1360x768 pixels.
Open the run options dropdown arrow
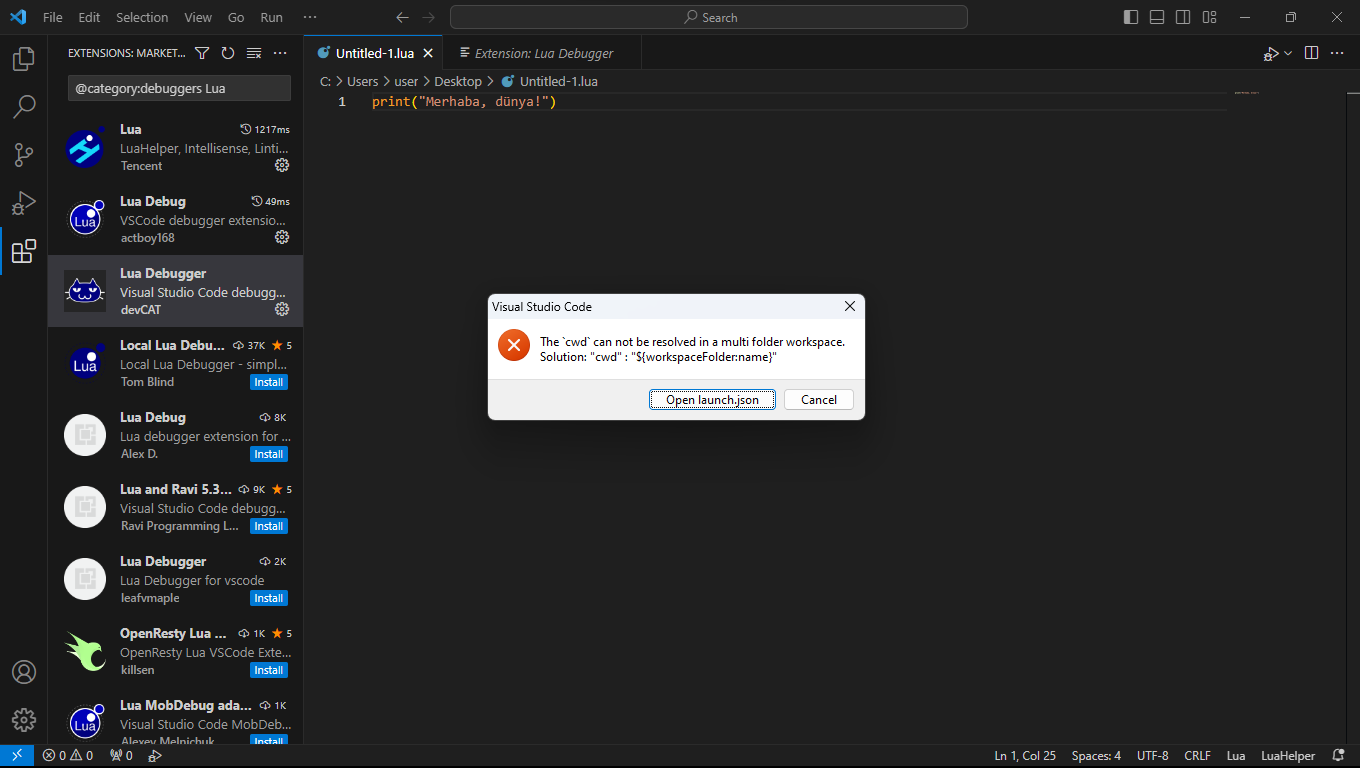[1288, 53]
